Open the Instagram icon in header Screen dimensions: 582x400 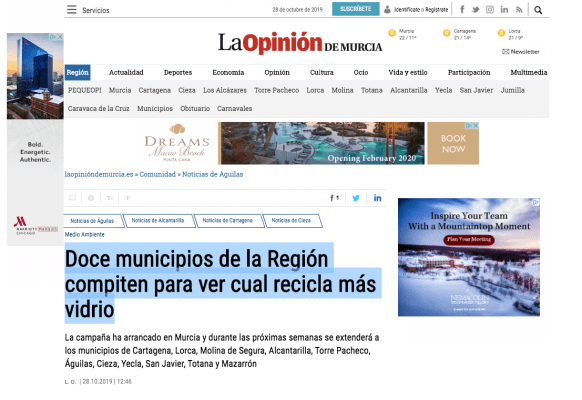490,10
